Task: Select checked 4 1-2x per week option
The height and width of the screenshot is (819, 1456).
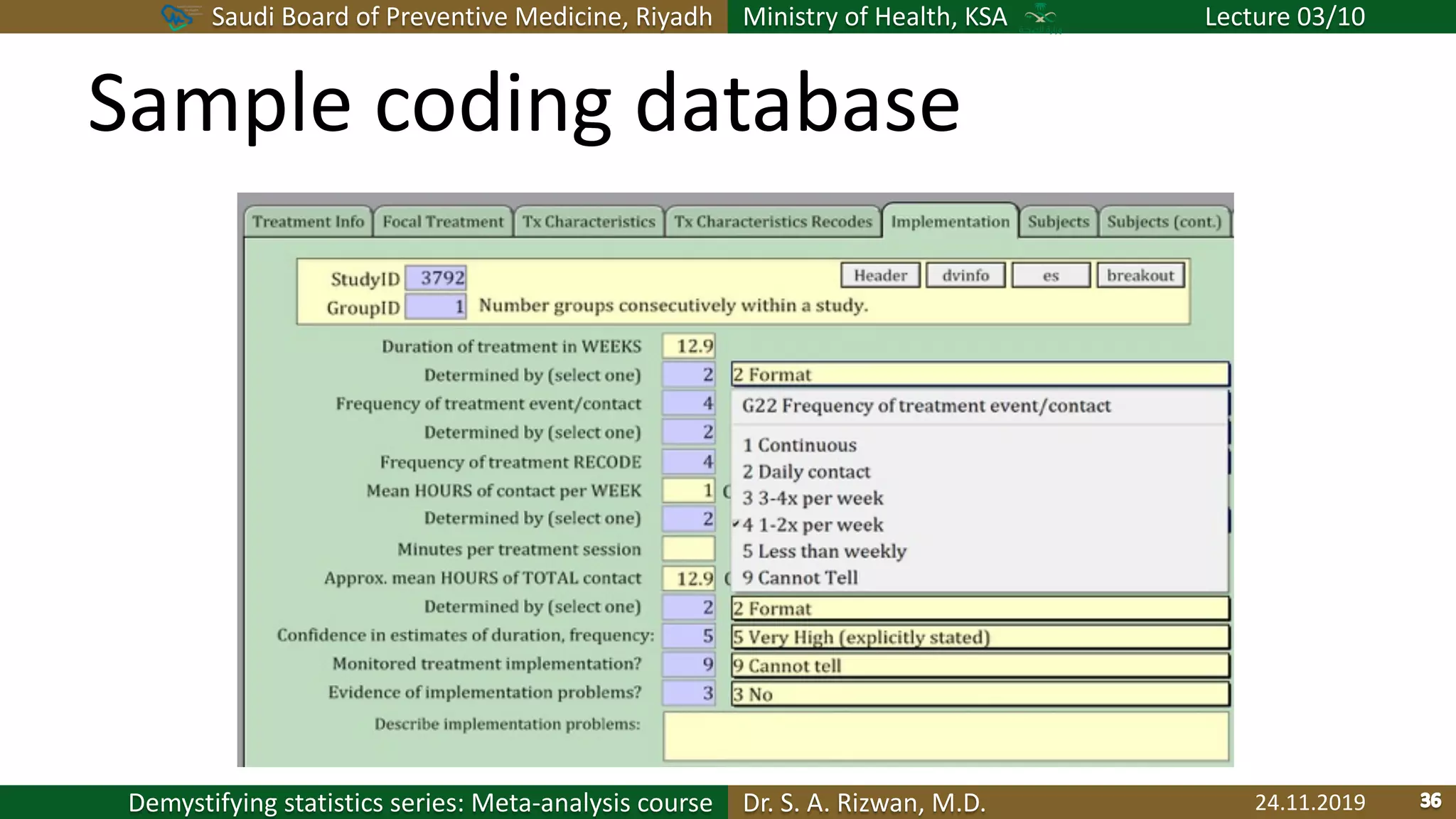Action: coord(980,525)
